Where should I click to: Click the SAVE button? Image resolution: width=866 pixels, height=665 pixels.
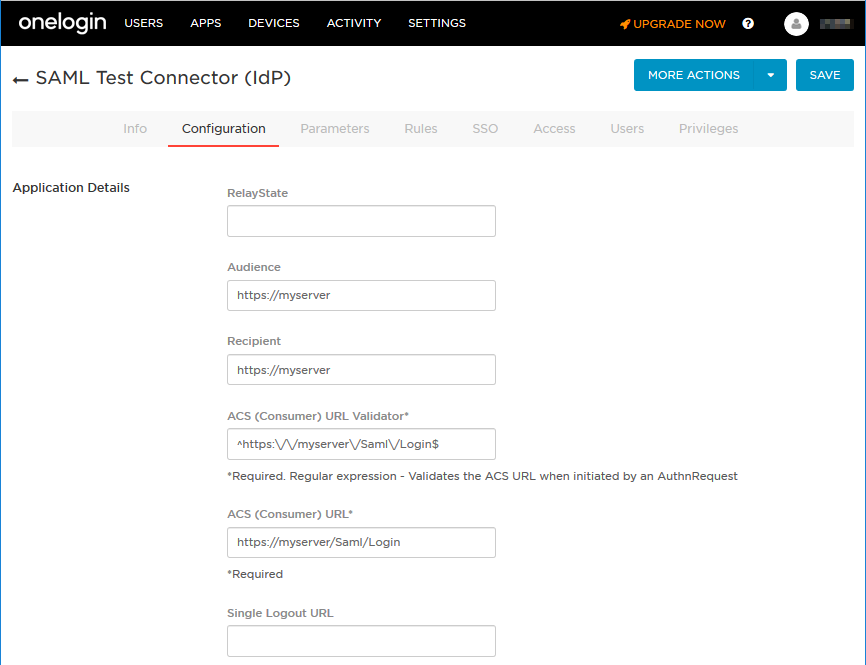pos(825,75)
